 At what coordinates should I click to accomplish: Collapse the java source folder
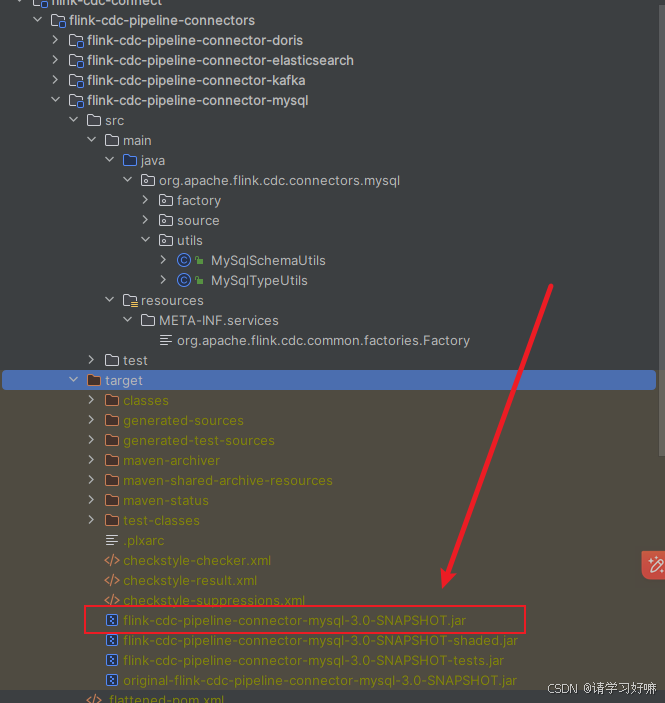(x=110, y=160)
